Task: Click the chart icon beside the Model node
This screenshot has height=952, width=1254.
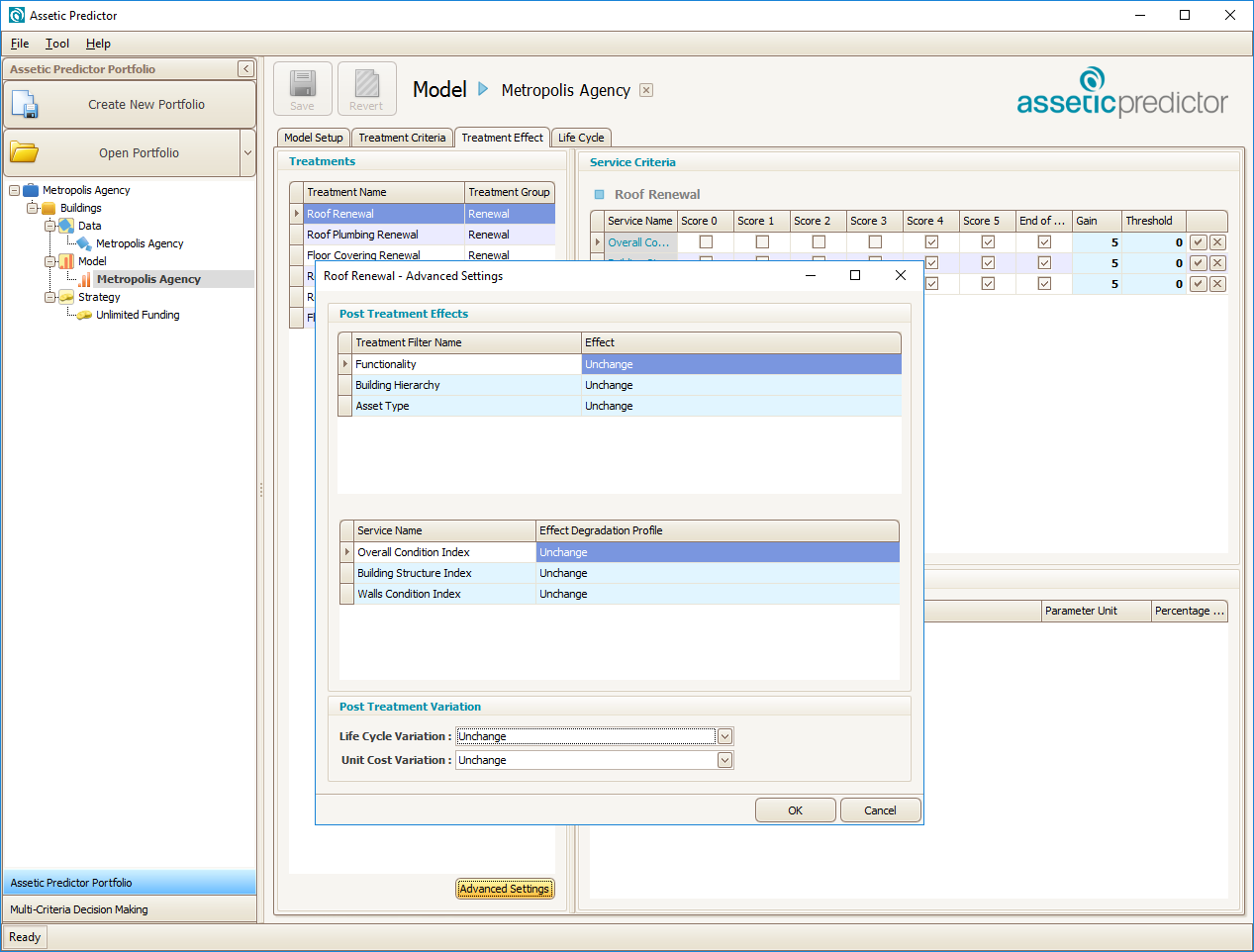Action: 66,261
